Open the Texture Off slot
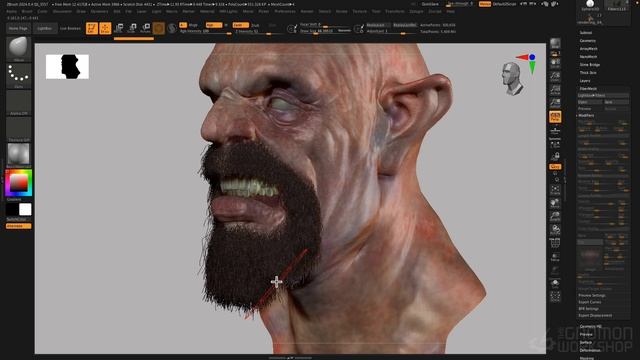The image size is (640, 360). (x=18, y=128)
